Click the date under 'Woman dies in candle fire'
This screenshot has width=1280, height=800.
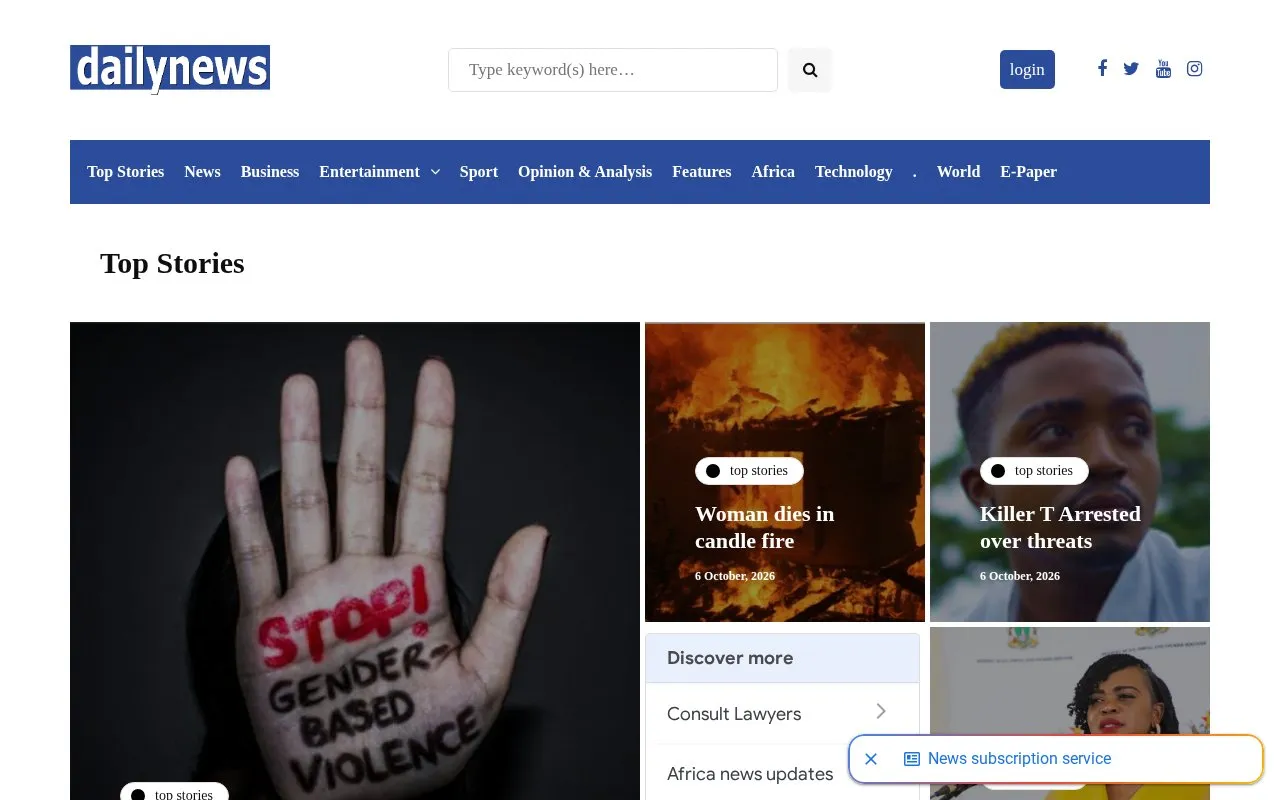point(735,576)
